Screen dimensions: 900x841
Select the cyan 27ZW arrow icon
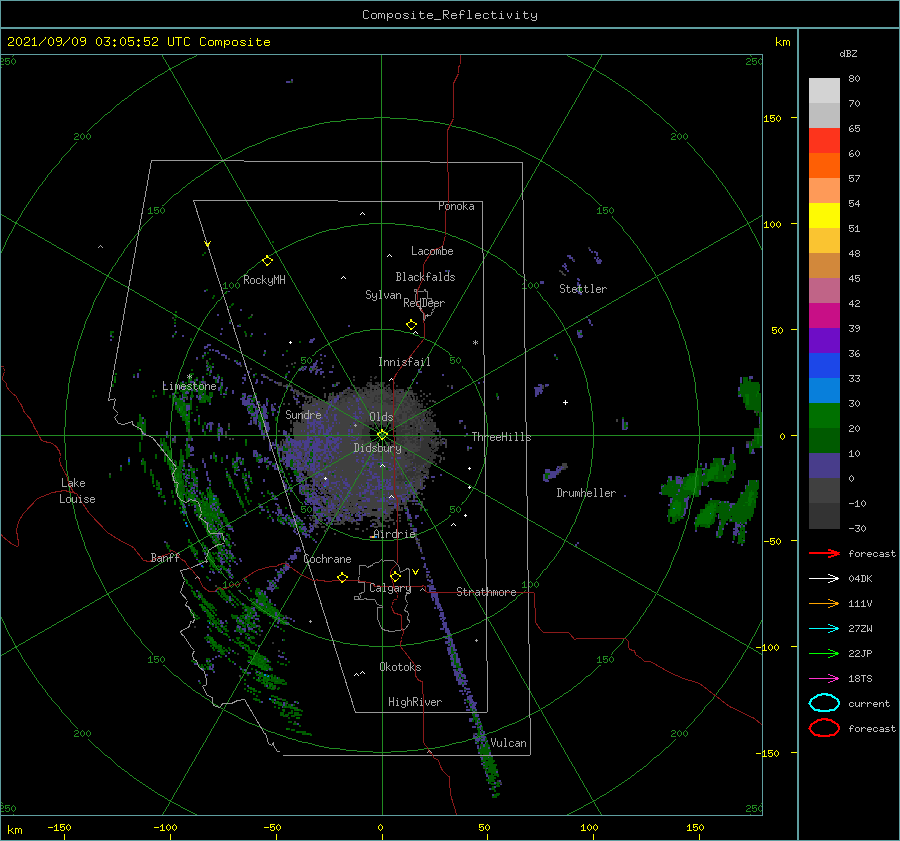[824, 629]
